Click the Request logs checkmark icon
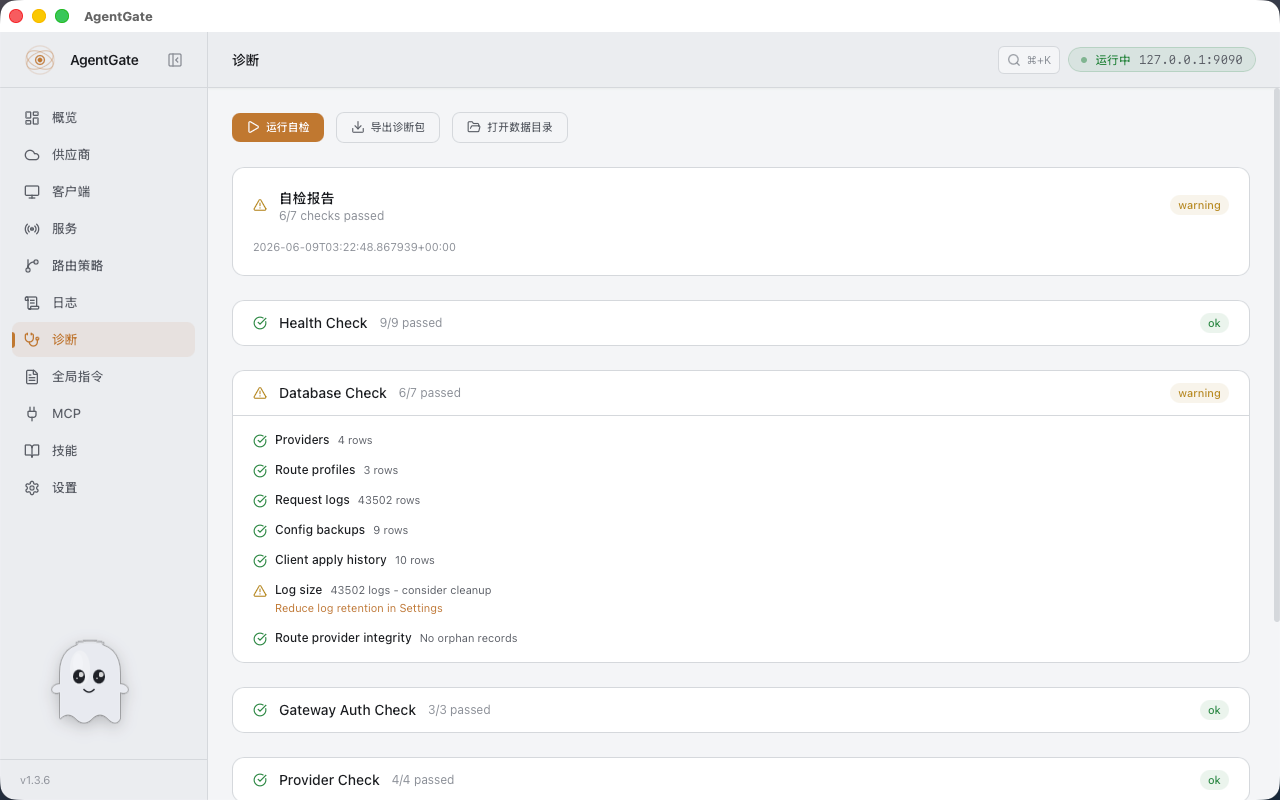The height and width of the screenshot is (800, 1280). click(260, 501)
